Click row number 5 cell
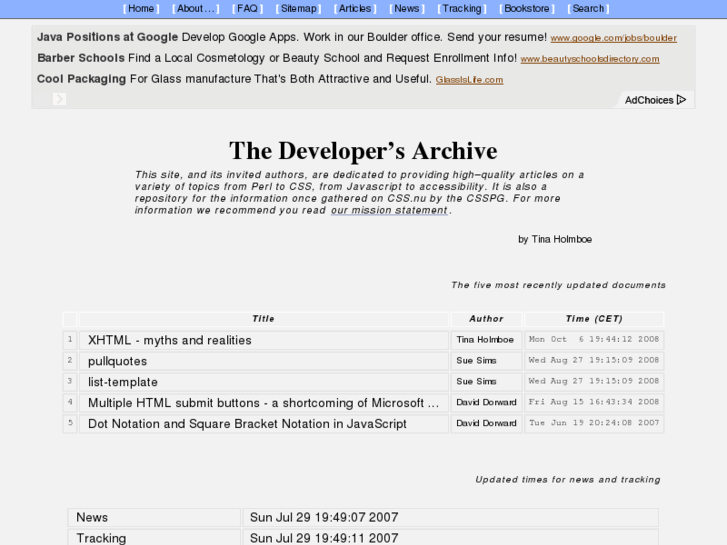This screenshot has height=545, width=727. click(70, 423)
